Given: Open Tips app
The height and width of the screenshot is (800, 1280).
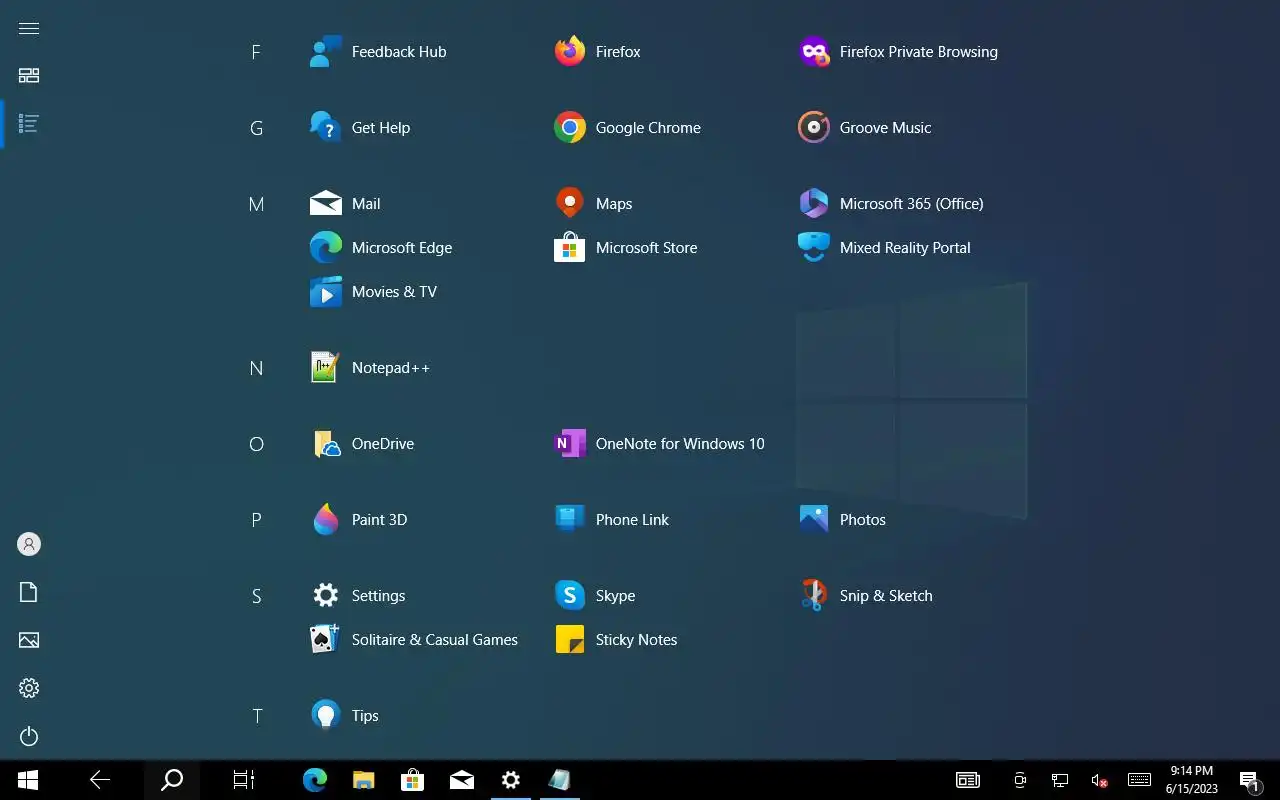Looking at the screenshot, I should (345, 716).
